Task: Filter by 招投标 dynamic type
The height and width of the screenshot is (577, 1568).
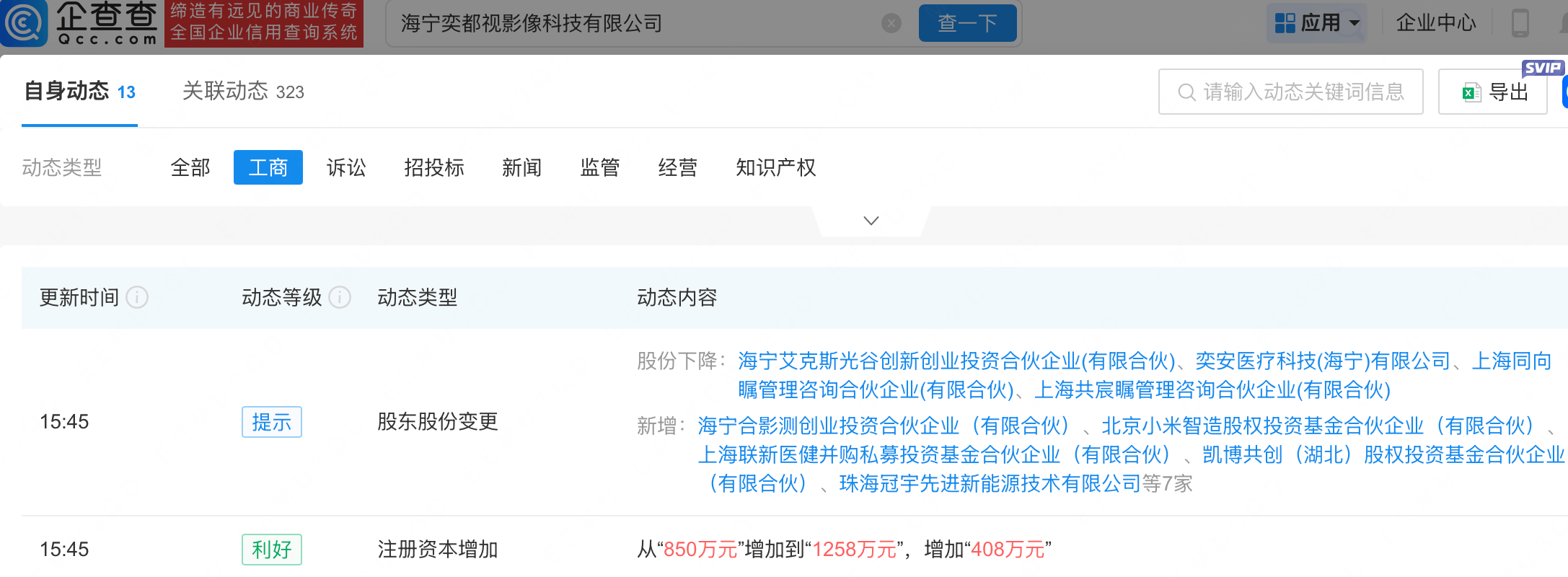Action: [434, 167]
